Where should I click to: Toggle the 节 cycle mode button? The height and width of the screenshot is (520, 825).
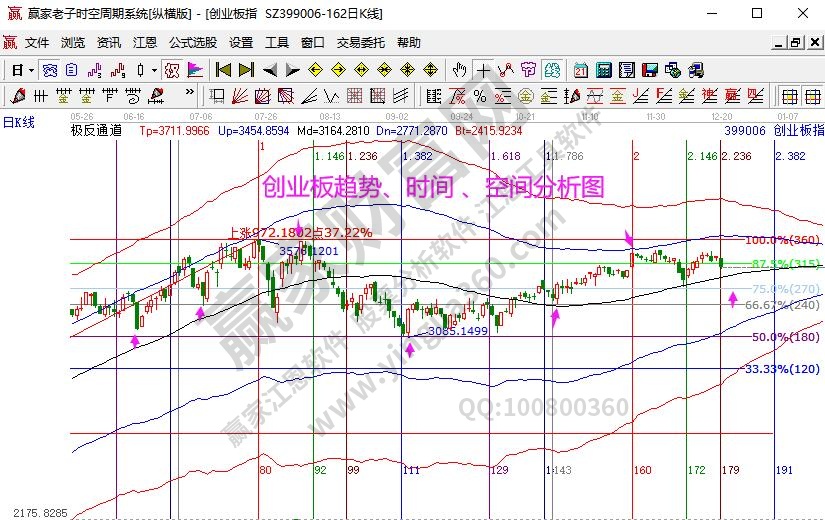point(528,70)
